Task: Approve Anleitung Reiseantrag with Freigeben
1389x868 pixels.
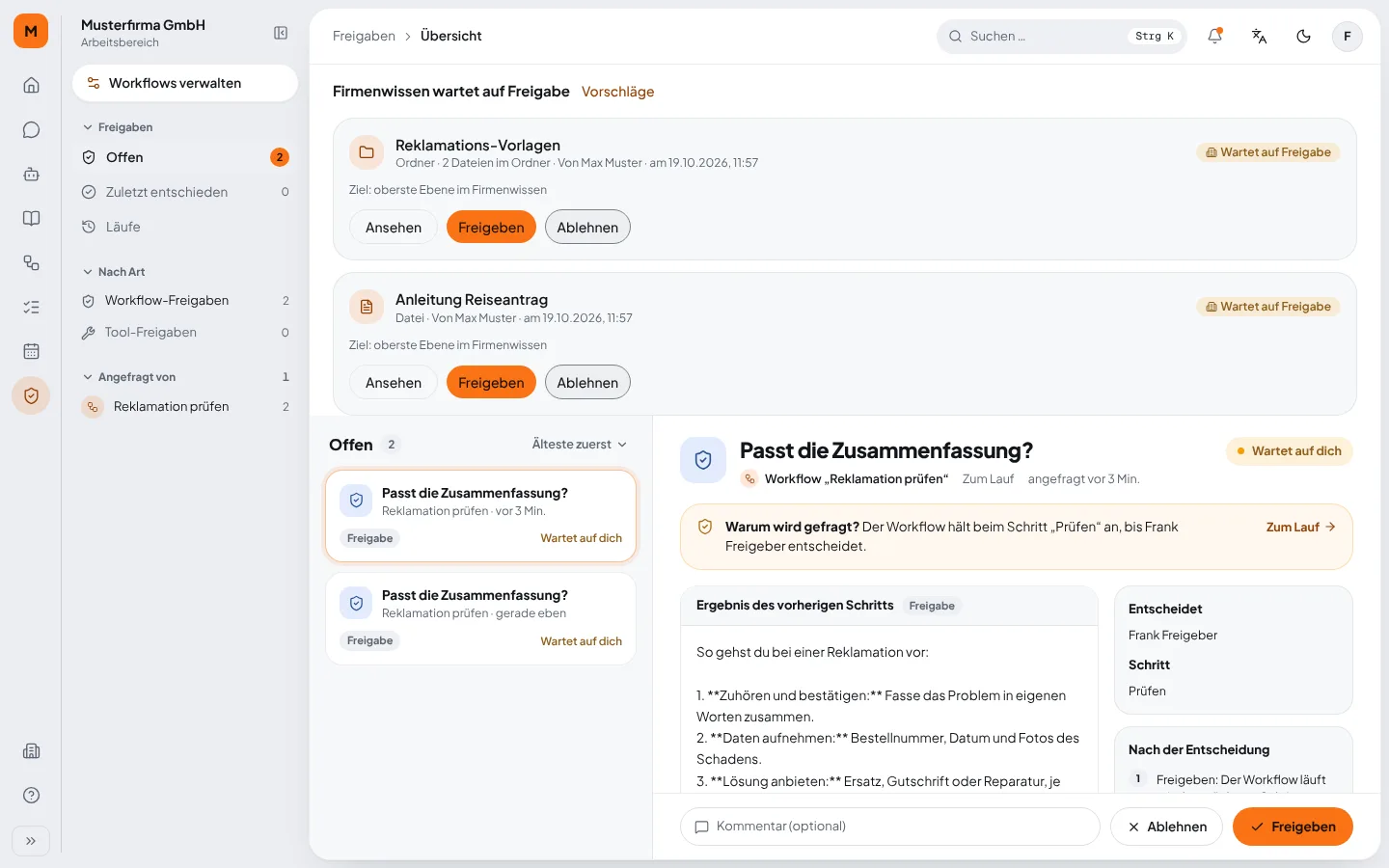Action: (491, 383)
